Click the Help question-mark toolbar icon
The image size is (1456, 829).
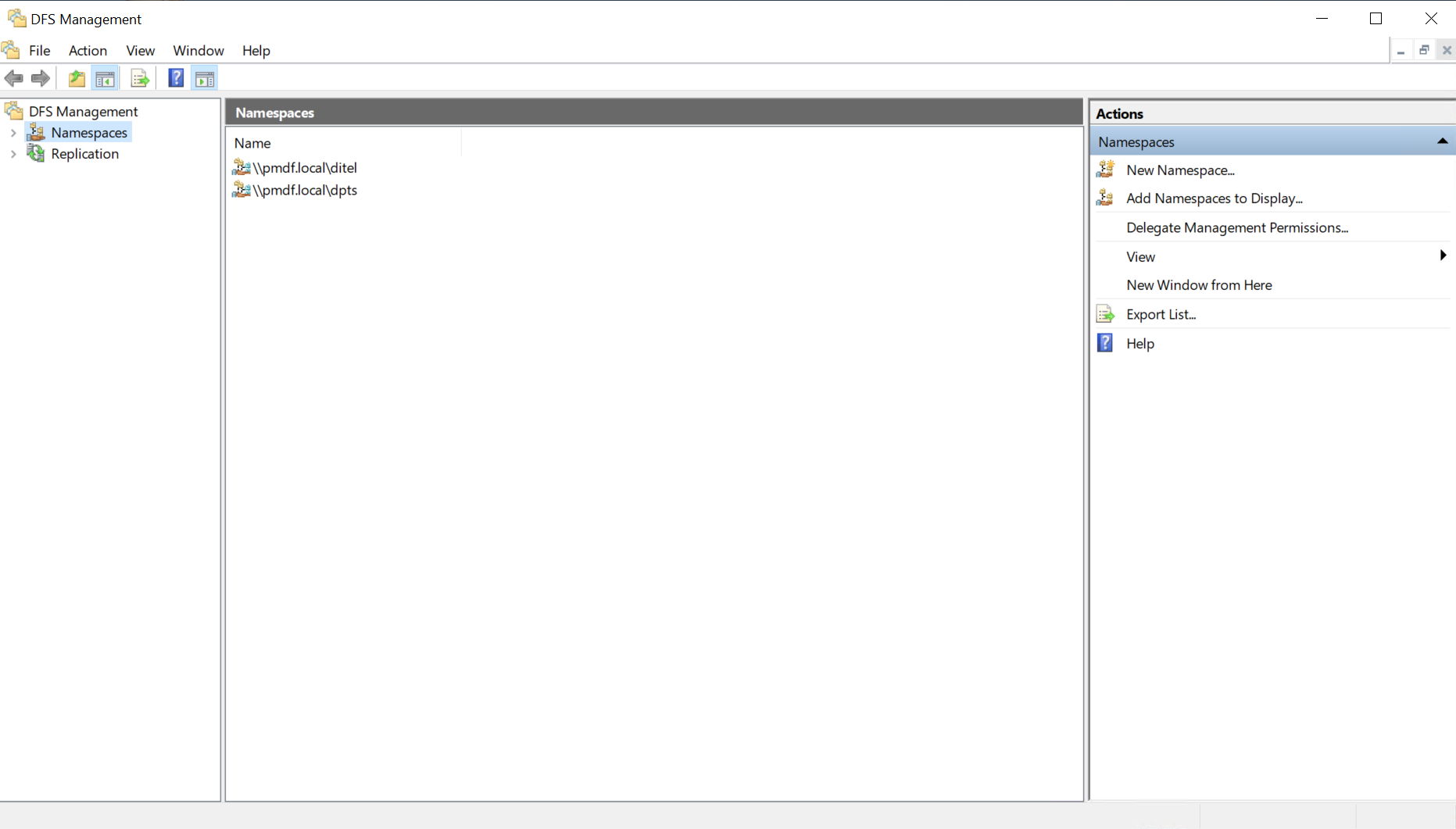176,78
